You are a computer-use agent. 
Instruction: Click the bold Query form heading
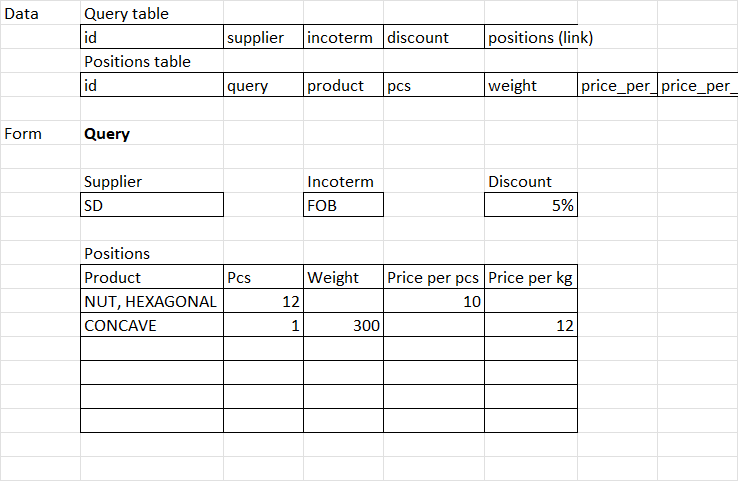pyautogui.click(x=107, y=134)
